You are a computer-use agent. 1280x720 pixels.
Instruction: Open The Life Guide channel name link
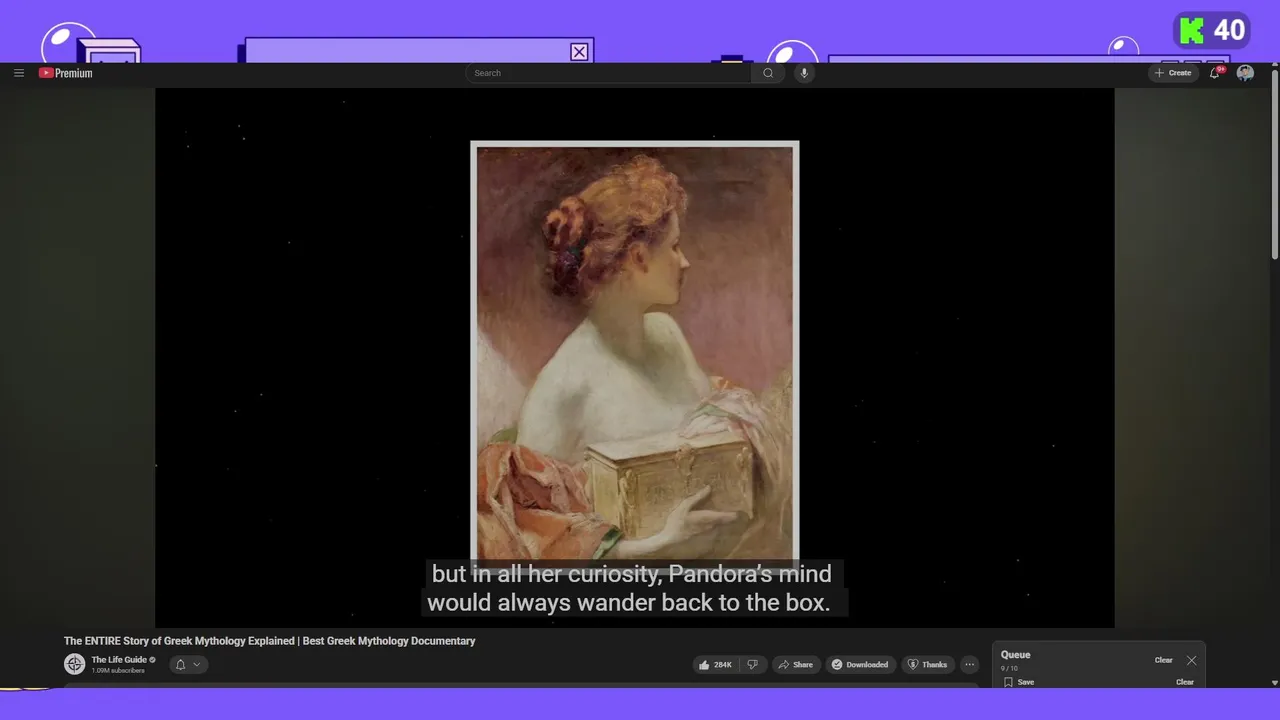[x=119, y=660]
